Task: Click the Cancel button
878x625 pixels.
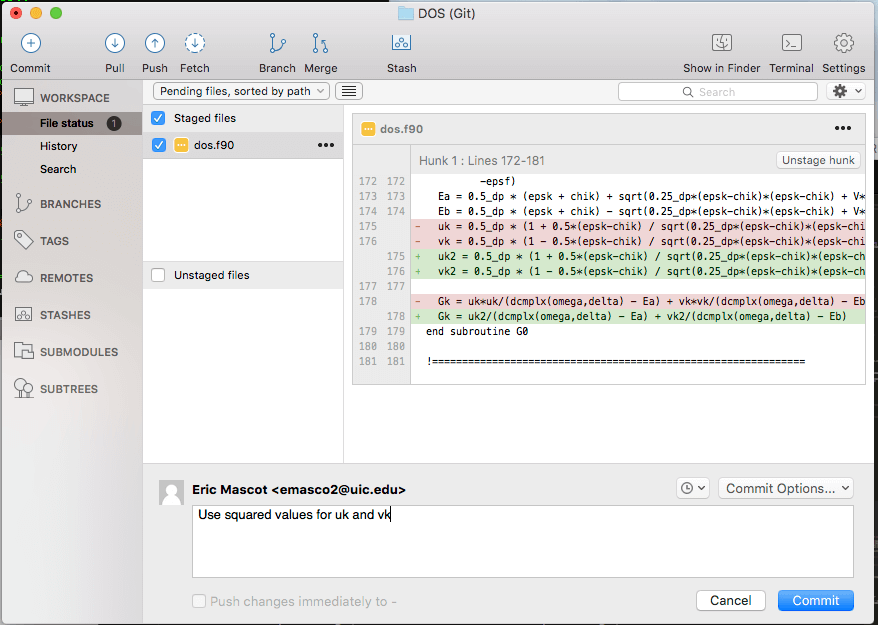Action: tap(731, 600)
